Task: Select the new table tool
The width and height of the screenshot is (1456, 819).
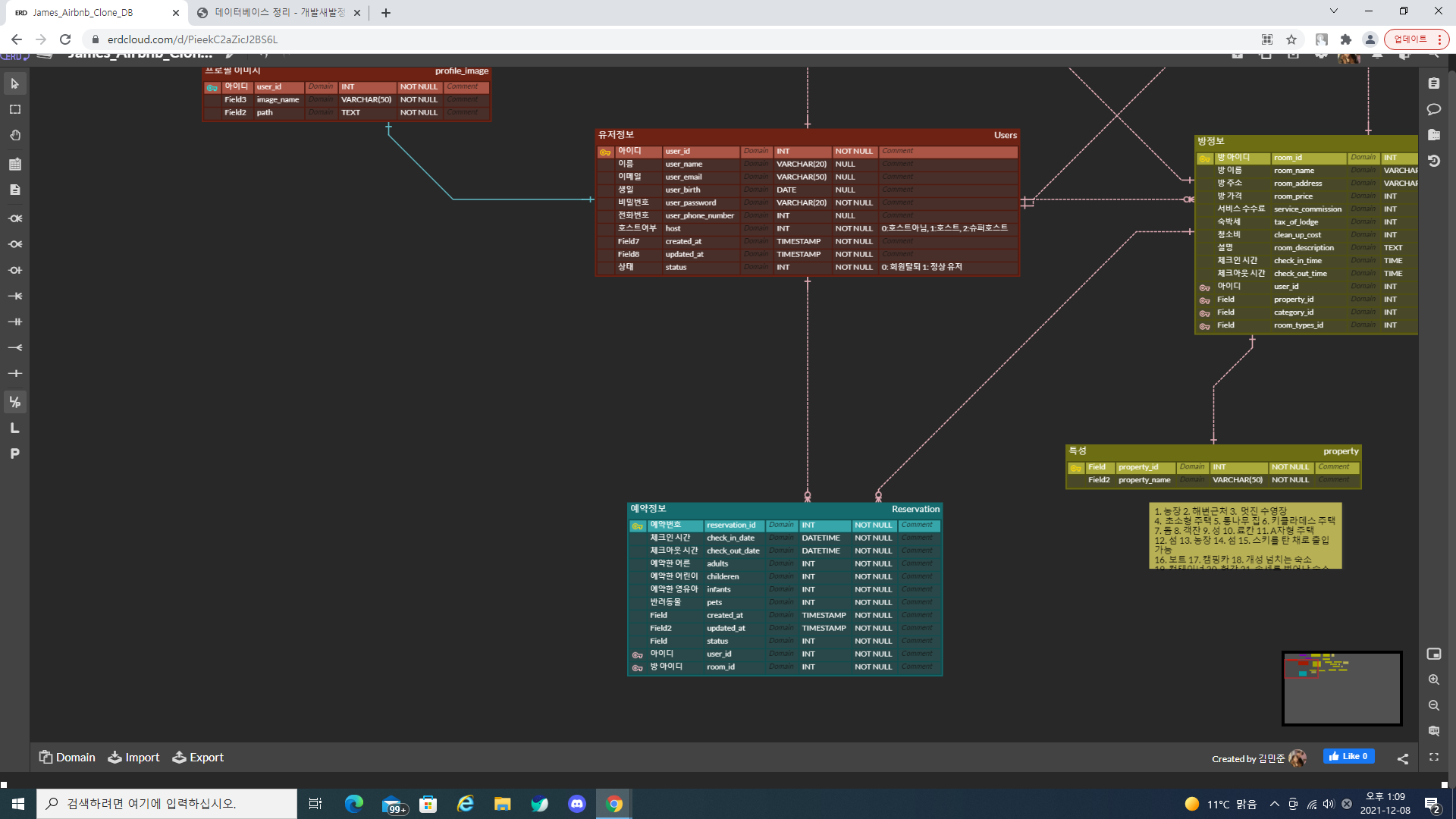Action: [14, 164]
